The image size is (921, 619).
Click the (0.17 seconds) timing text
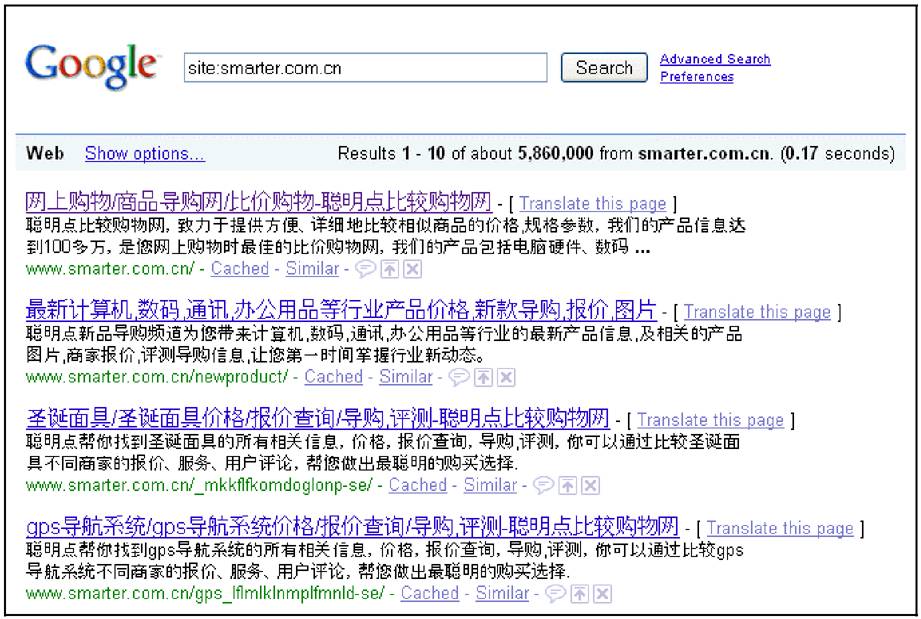[838, 153]
